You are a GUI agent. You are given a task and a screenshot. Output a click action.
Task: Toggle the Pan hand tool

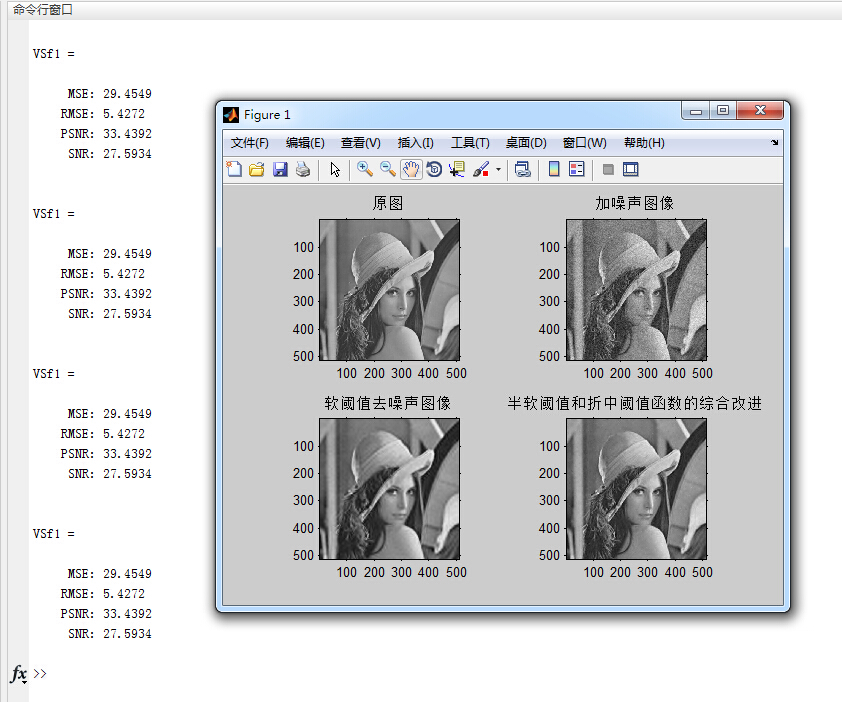[x=411, y=170]
